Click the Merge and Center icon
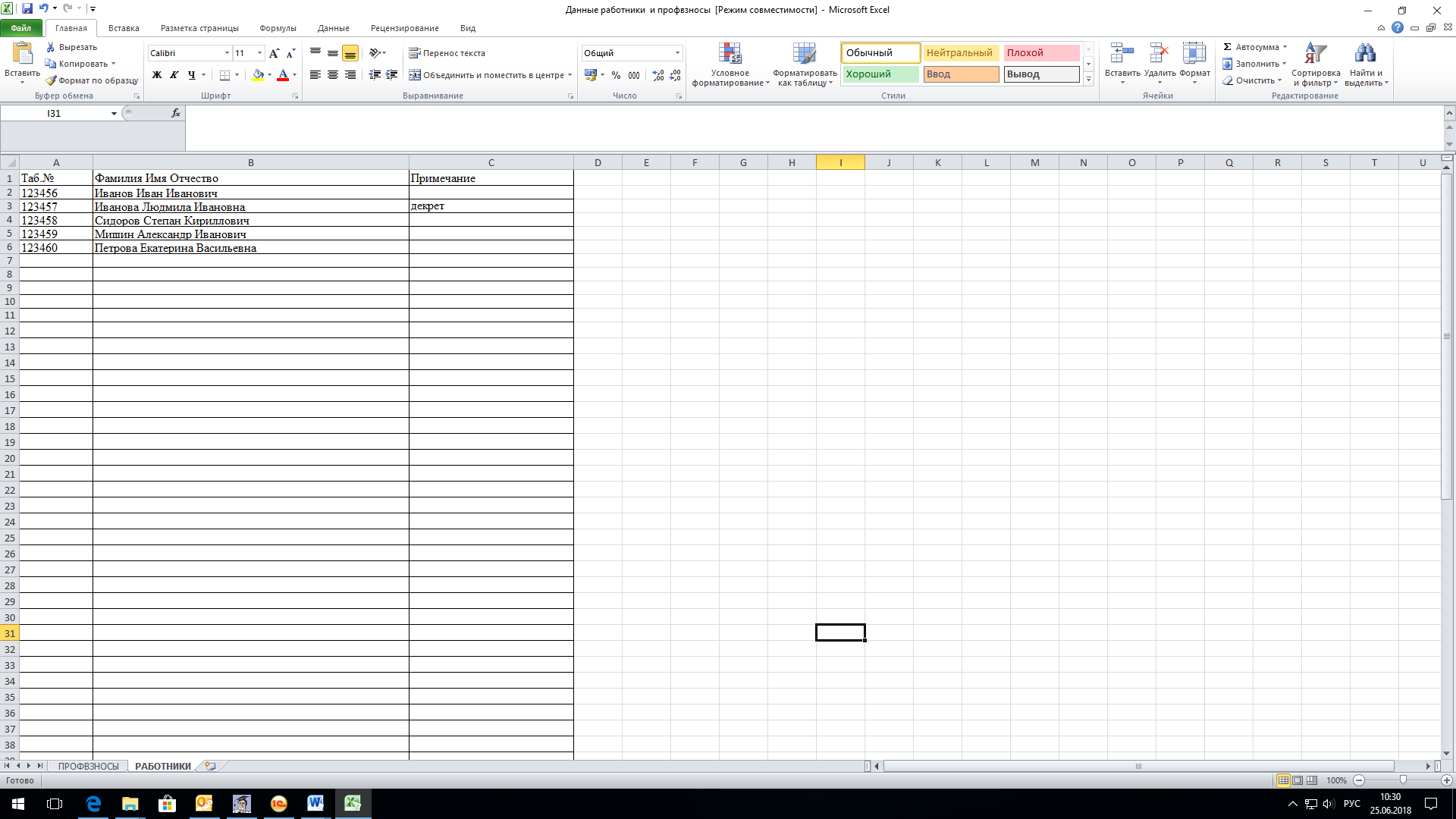This screenshot has width=1456, height=819. (415, 75)
